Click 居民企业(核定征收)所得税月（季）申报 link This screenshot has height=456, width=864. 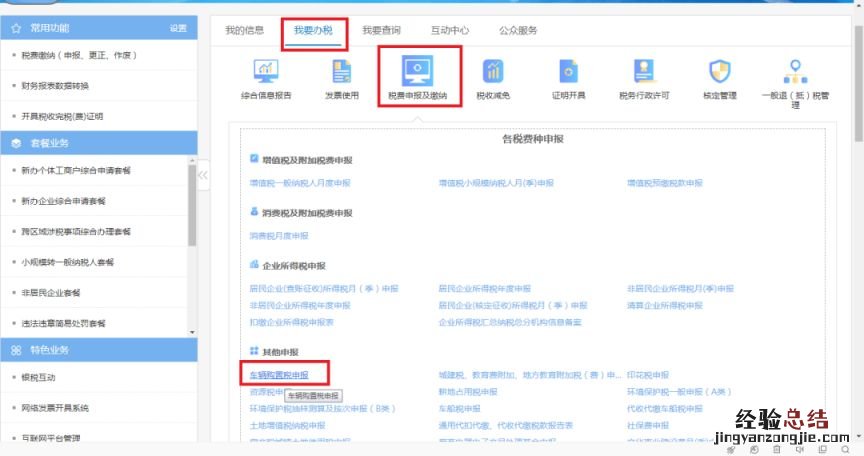point(513,306)
